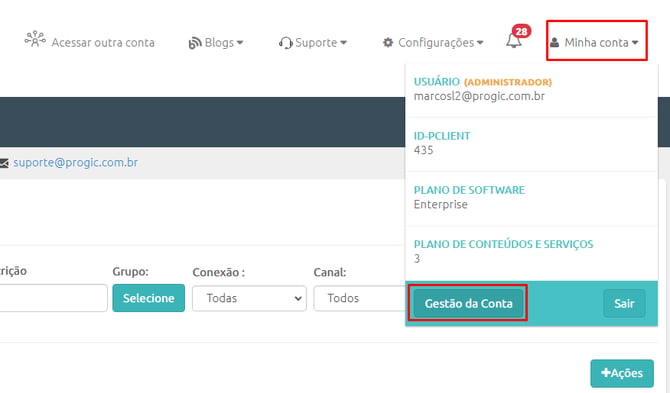
Task: Click the Conexão : field label
Action: 218,272
